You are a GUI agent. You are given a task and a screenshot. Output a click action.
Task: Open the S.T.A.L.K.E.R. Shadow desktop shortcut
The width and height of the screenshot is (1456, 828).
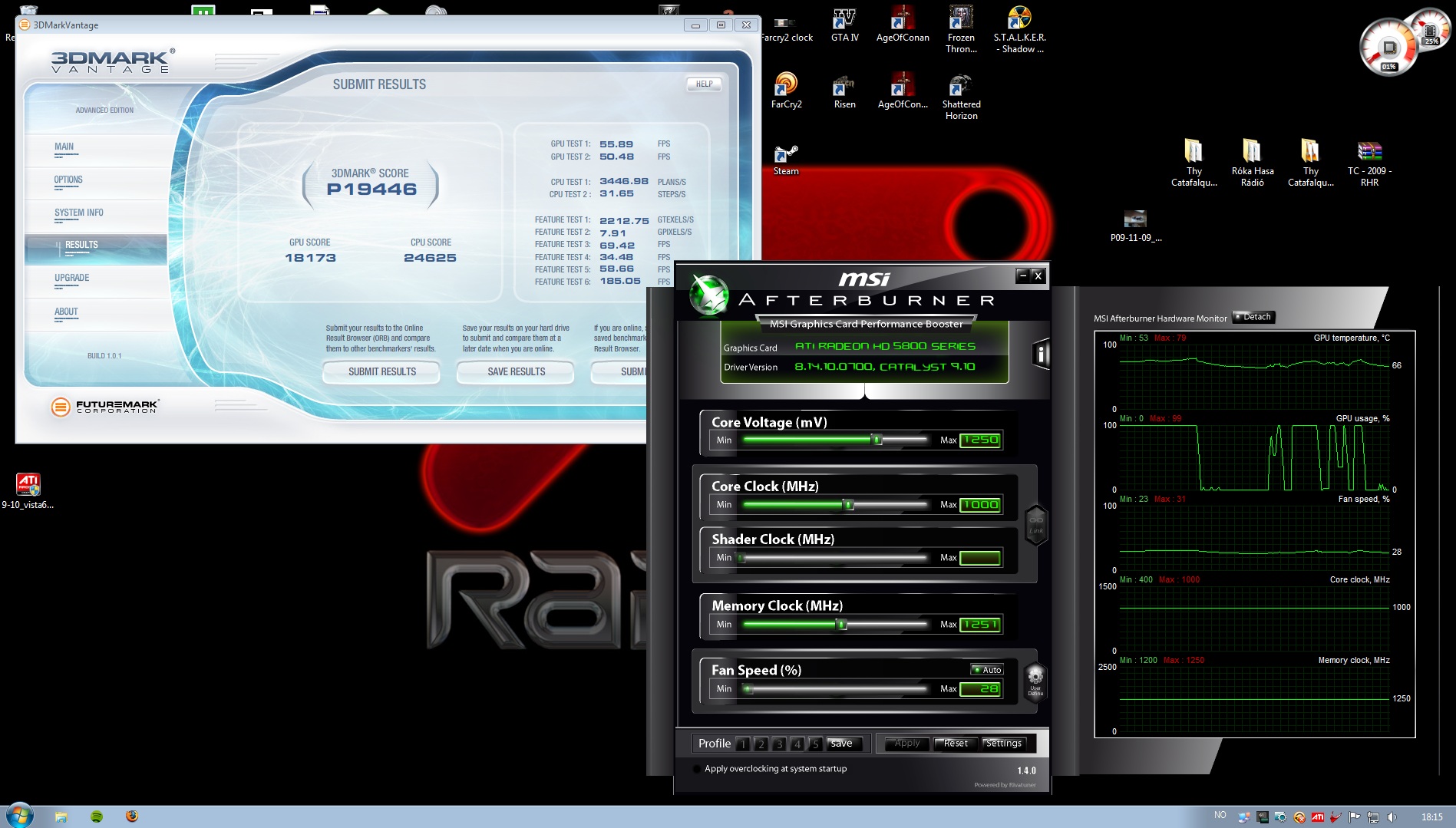point(1019,29)
